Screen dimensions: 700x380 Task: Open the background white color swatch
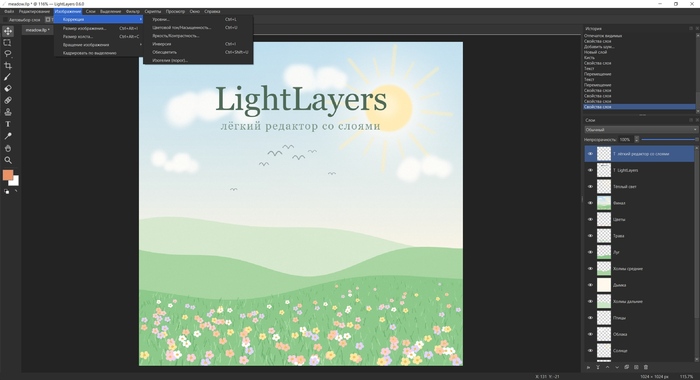coord(15,182)
